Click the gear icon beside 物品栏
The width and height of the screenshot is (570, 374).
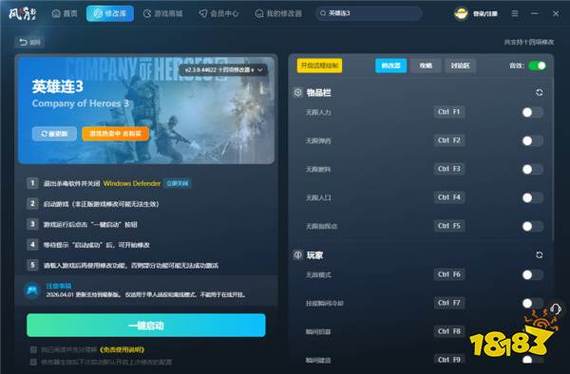(298, 92)
